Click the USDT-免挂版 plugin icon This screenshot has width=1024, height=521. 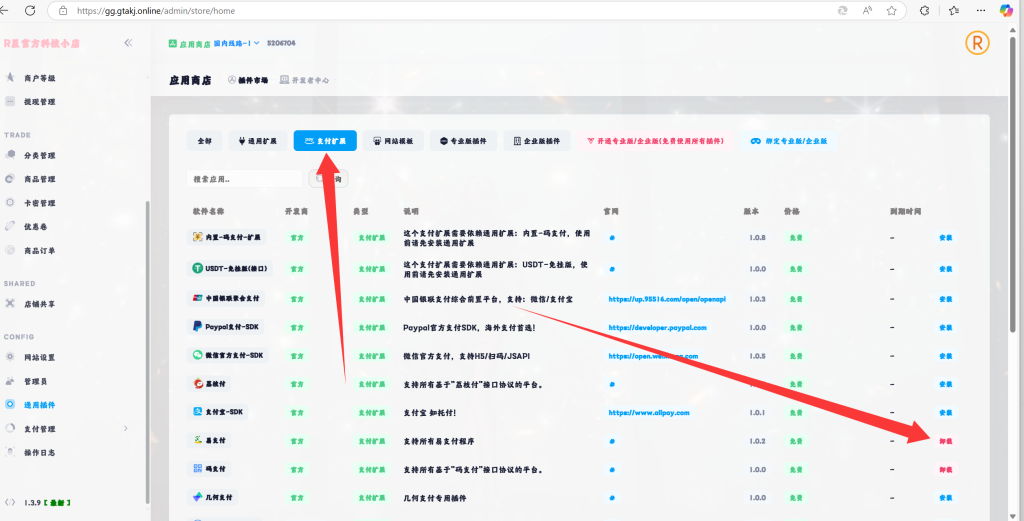coord(198,268)
